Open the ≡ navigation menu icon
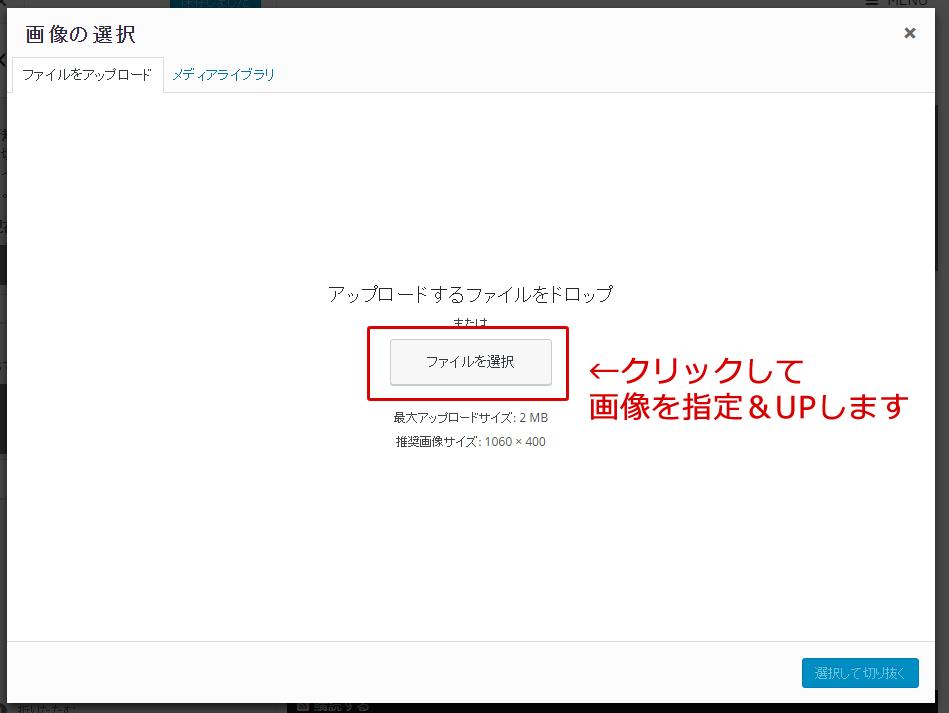Viewport: 949px width, 713px height. tap(873, 3)
